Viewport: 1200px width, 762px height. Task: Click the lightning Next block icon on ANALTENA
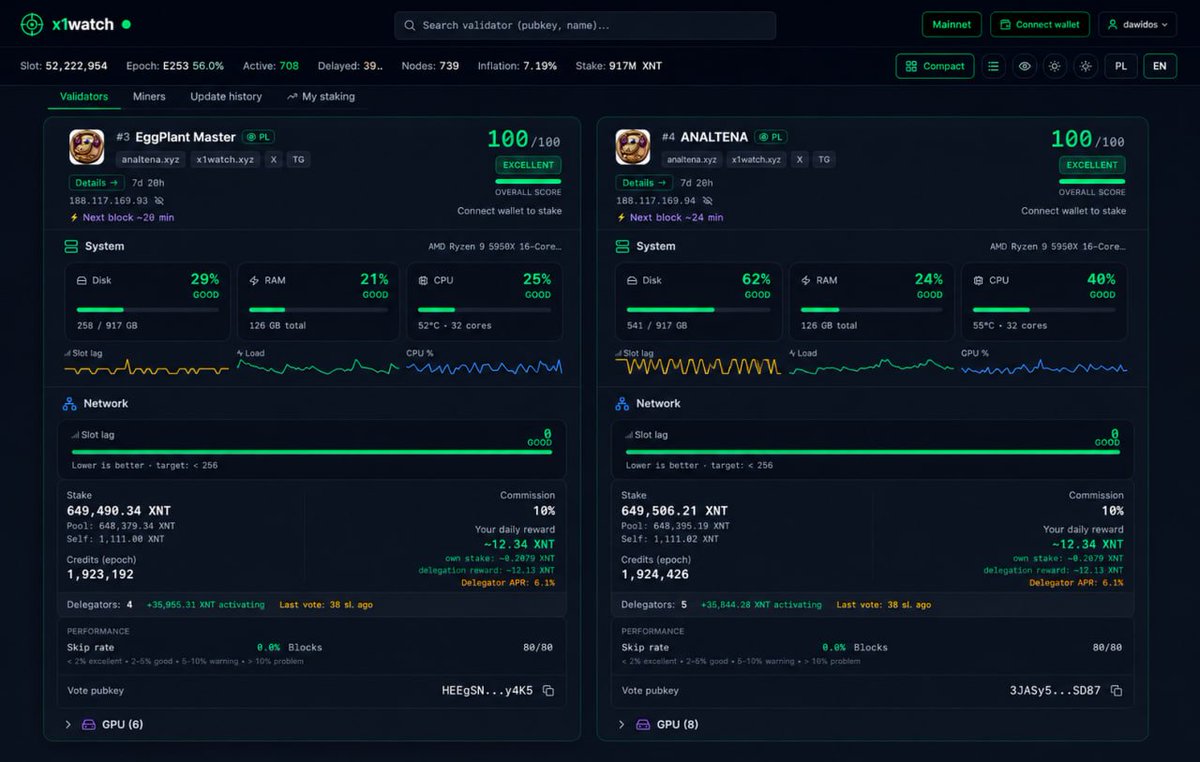coord(621,217)
